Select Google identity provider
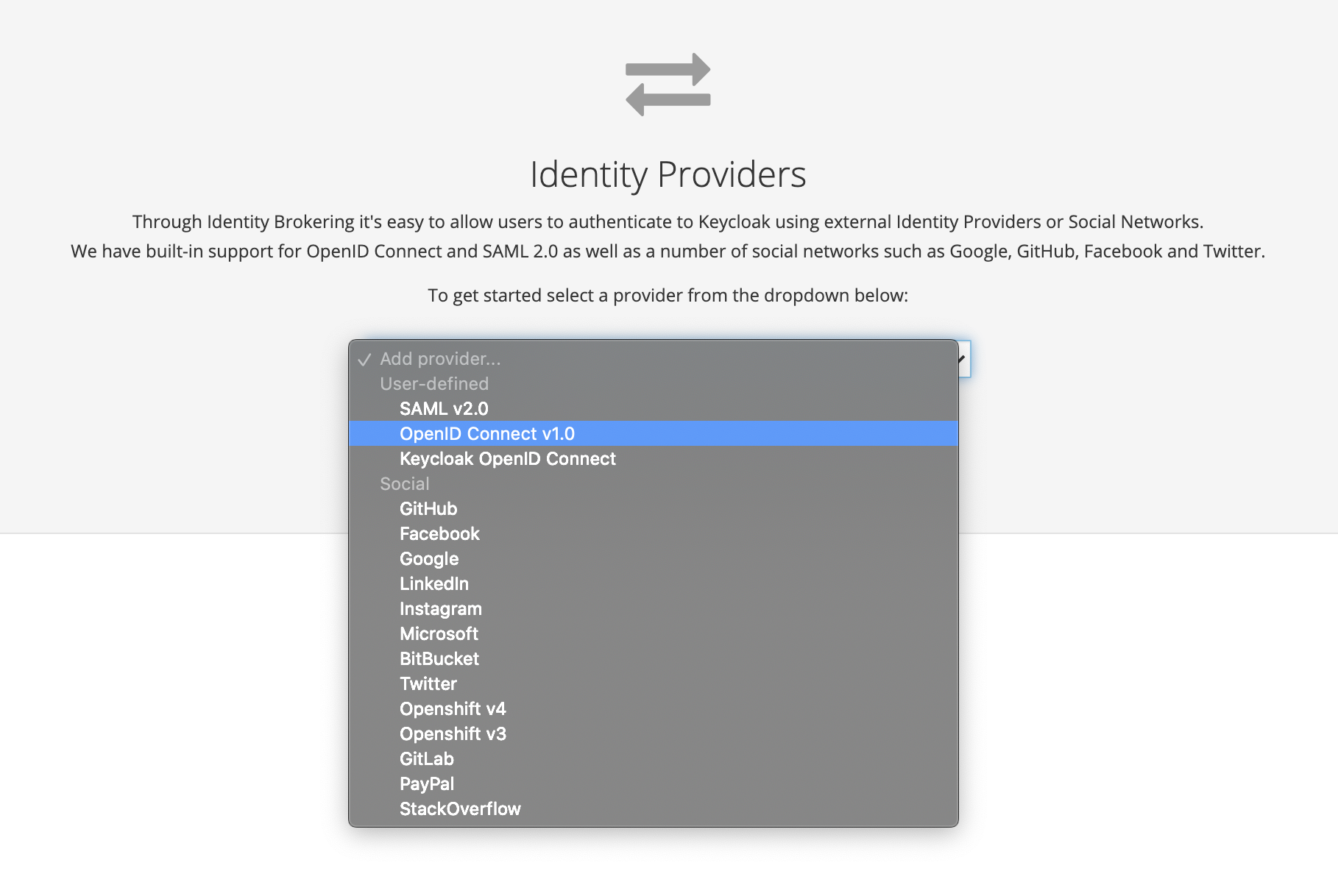The image size is (1338, 896). pos(429,559)
